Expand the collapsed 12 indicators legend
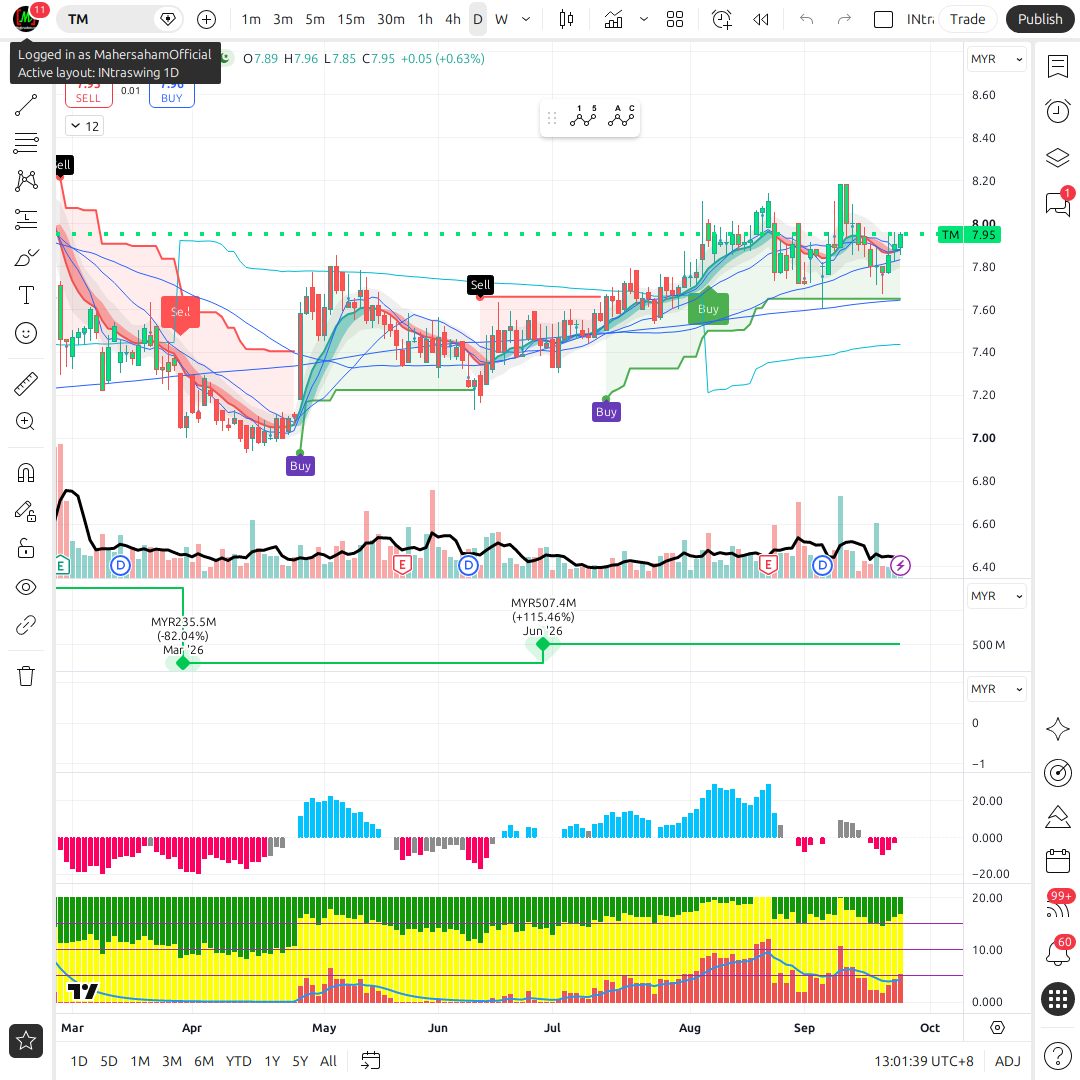1080x1080 pixels. point(85,126)
